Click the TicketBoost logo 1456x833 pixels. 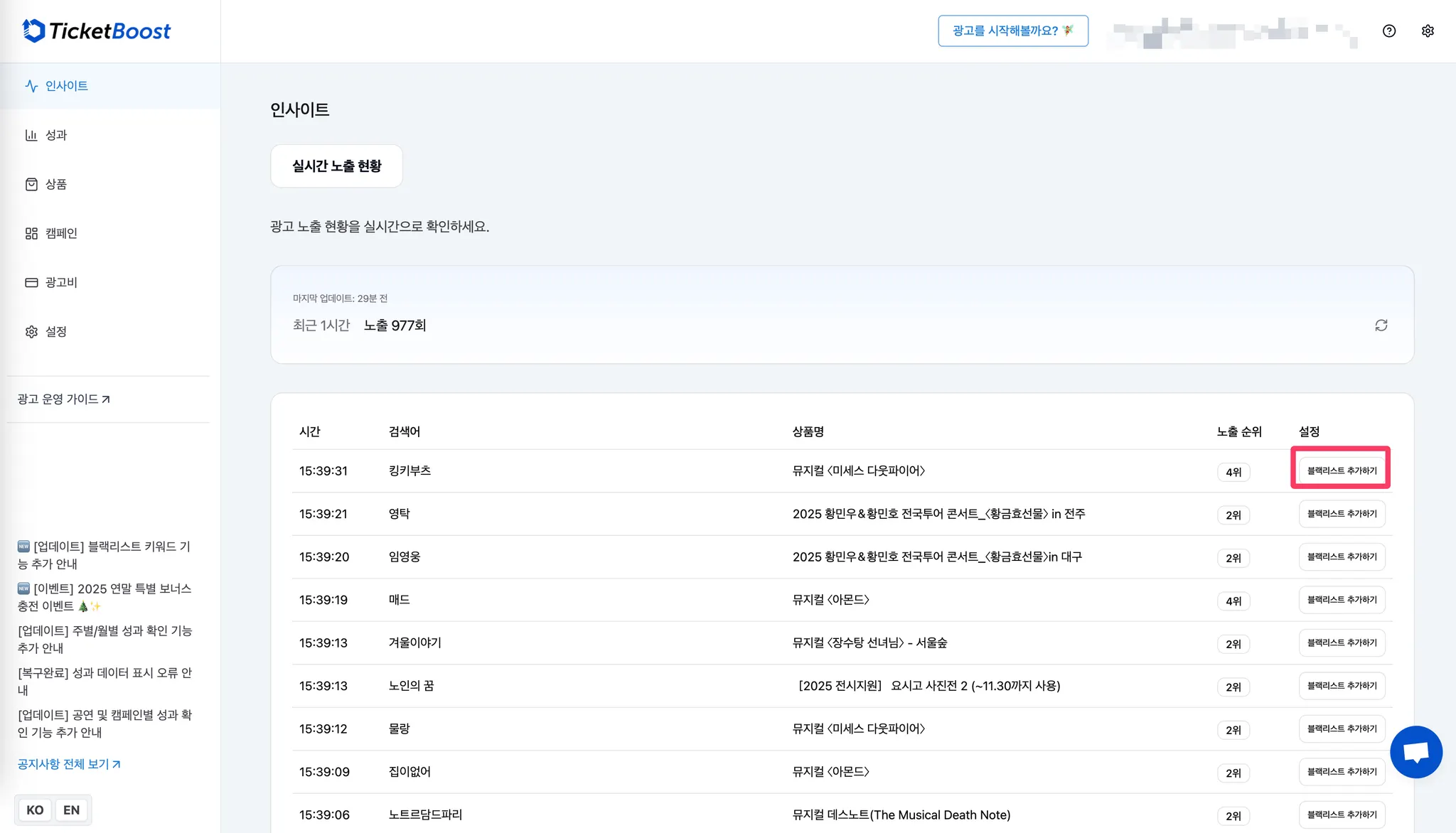click(97, 31)
